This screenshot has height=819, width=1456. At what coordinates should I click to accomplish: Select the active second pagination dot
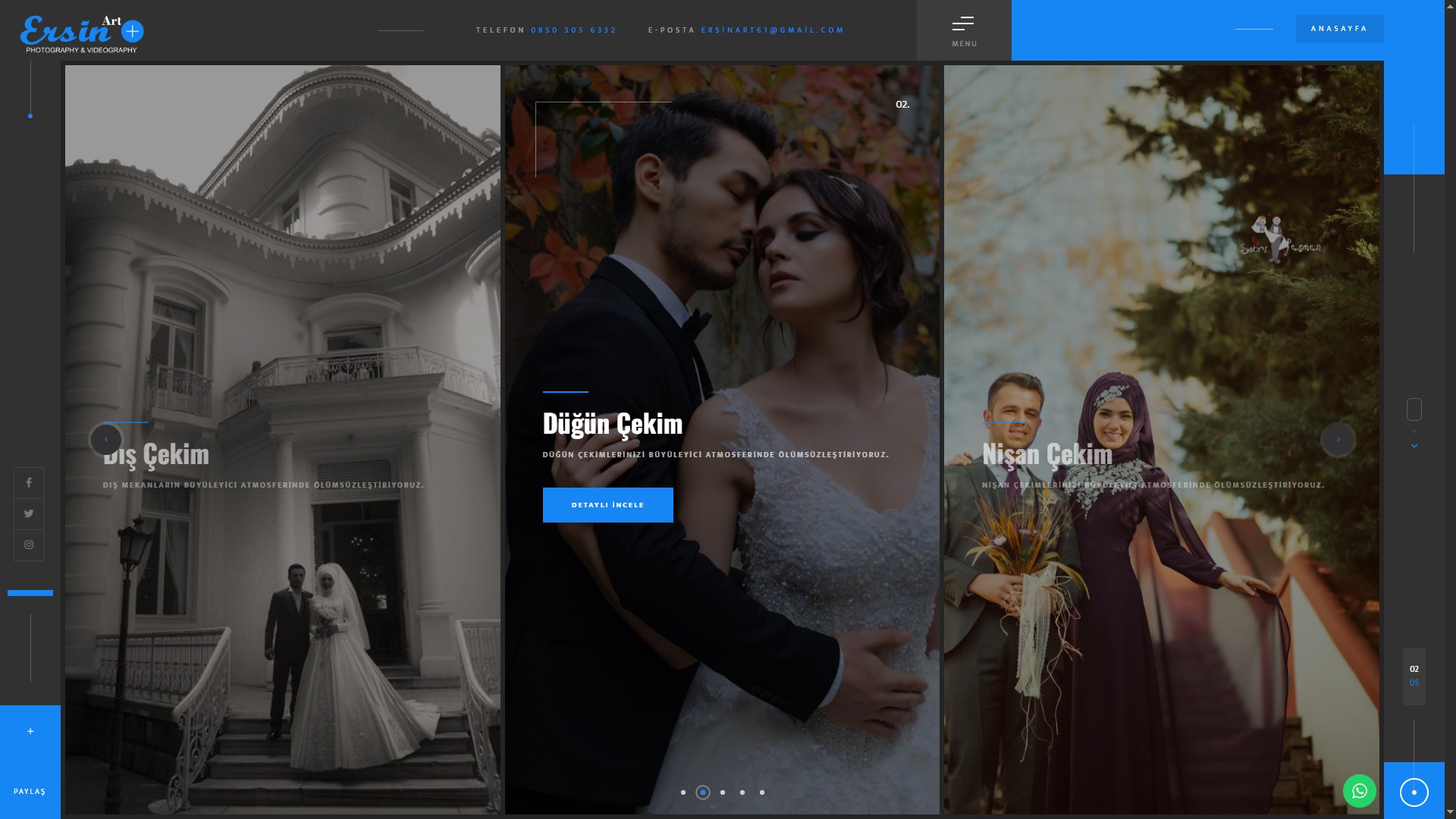[703, 792]
